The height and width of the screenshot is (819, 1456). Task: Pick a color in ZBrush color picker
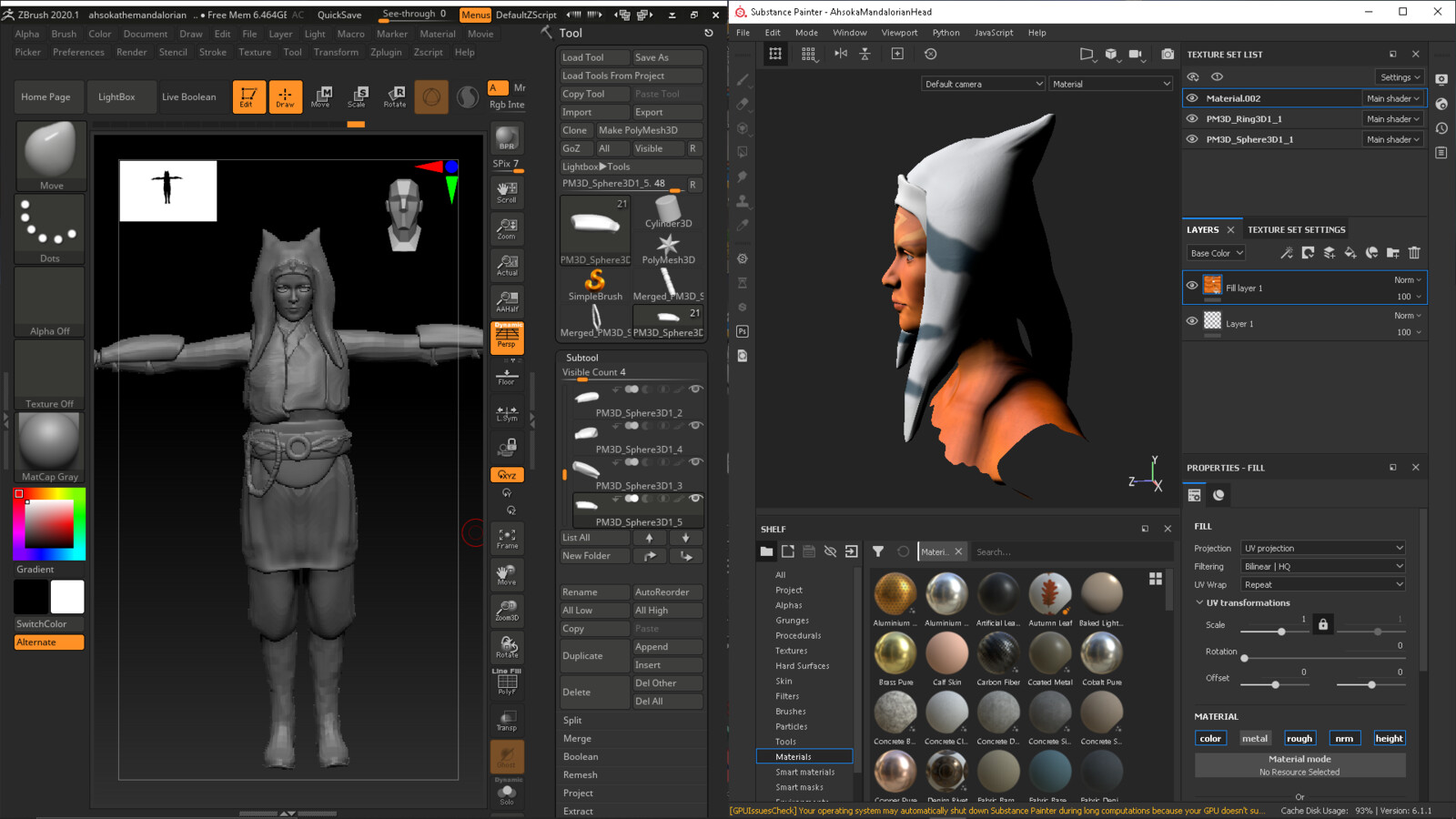tap(49, 523)
